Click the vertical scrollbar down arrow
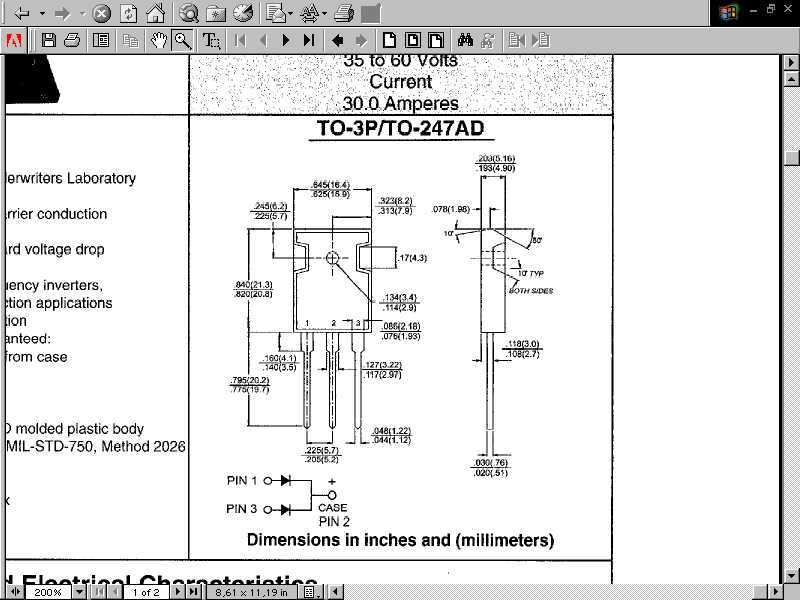The height and width of the screenshot is (600, 800). click(791, 576)
